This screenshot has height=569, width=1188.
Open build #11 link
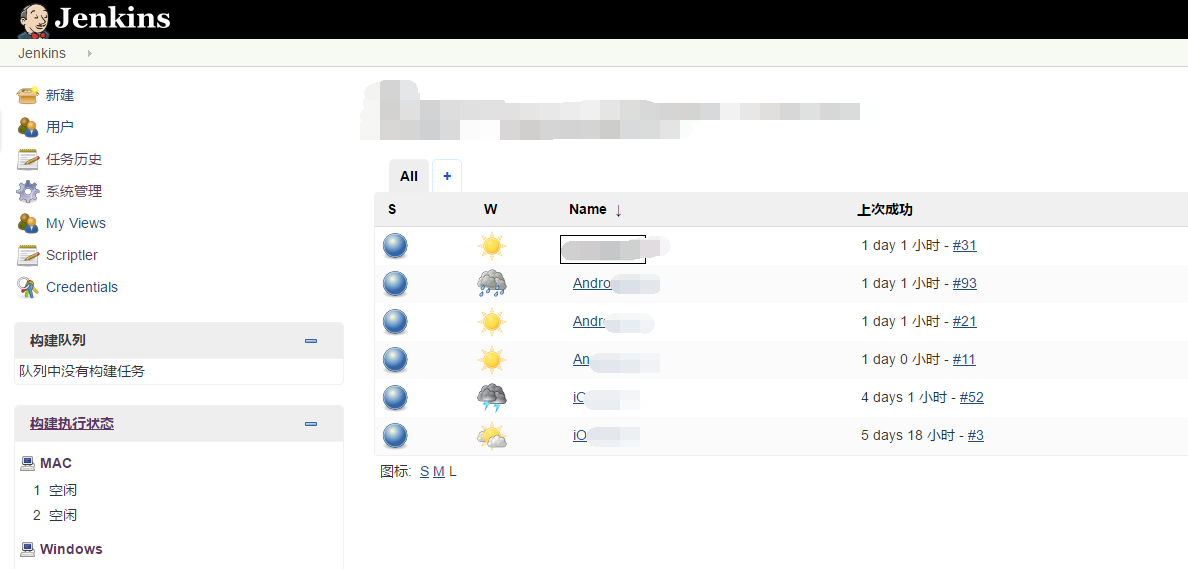[964, 359]
